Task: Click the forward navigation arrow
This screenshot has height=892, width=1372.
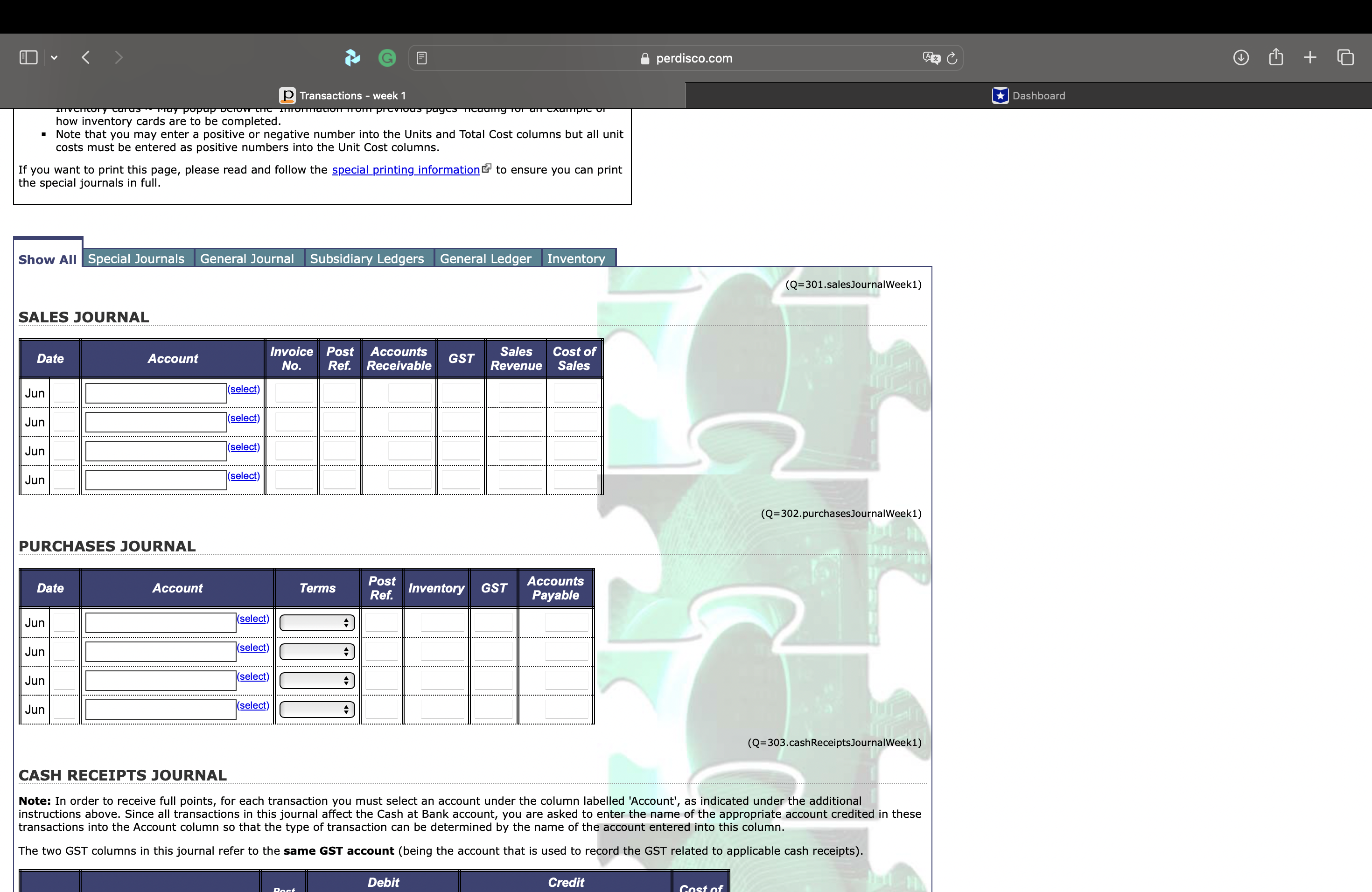Action: [118, 57]
